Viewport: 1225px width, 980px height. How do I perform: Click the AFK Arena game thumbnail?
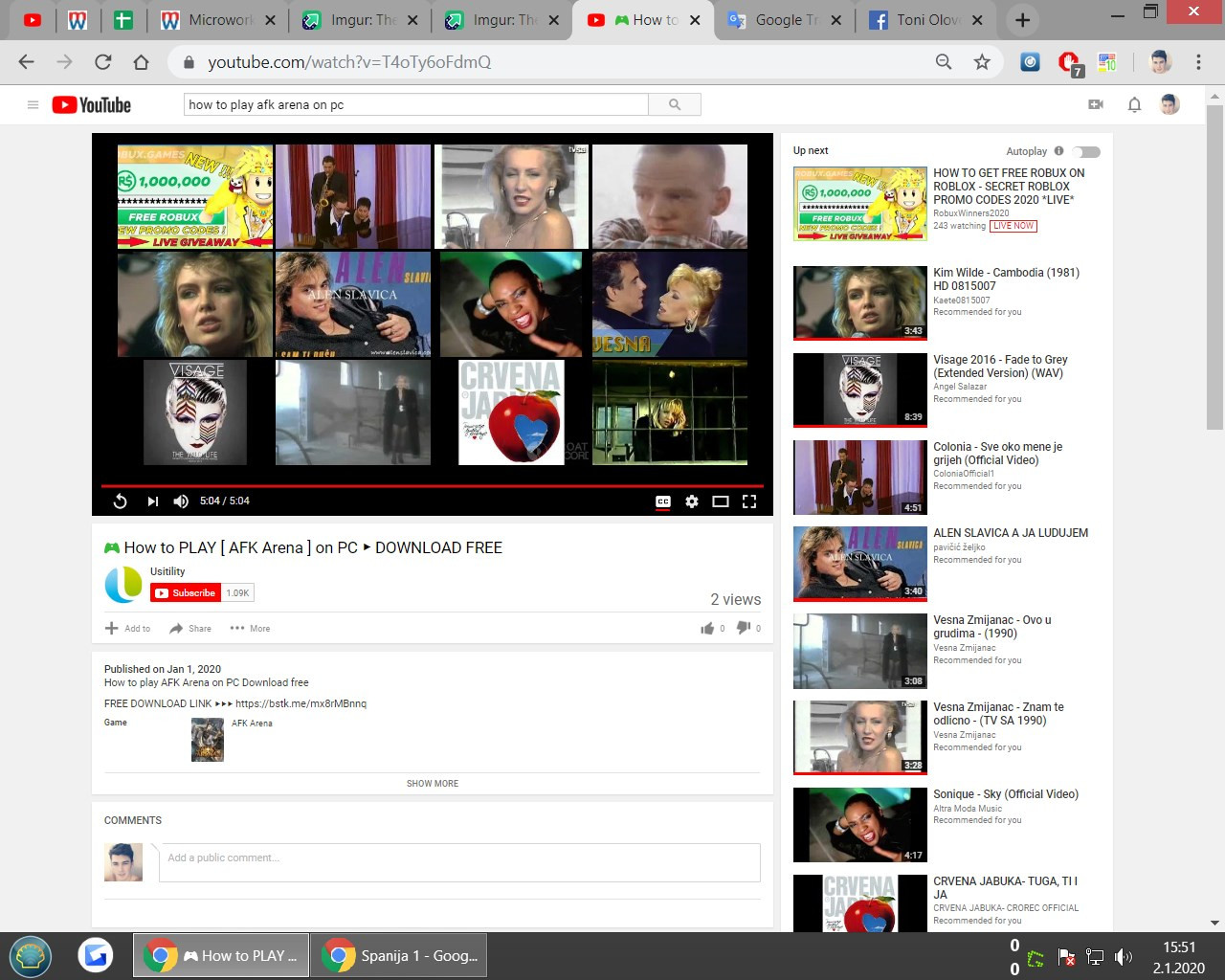click(x=208, y=740)
